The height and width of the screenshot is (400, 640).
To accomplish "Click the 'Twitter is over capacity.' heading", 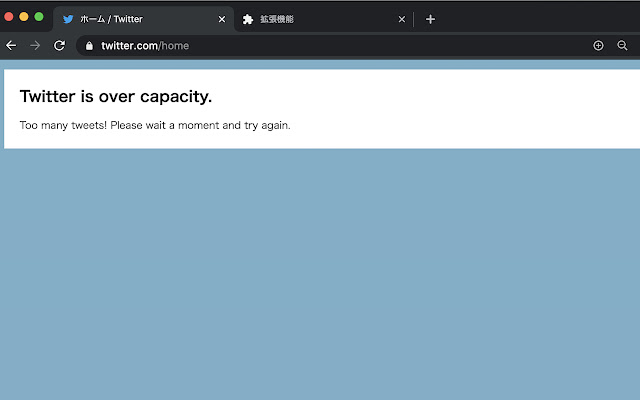I will pyautogui.click(x=116, y=96).
